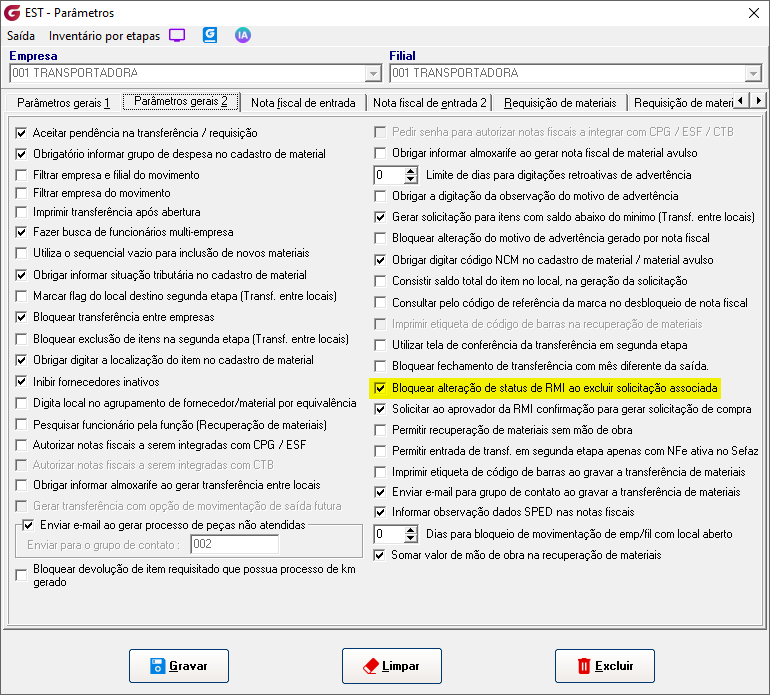Viewport: 770px width, 695px height.
Task: Click the Limpar button
Action: tap(391, 666)
